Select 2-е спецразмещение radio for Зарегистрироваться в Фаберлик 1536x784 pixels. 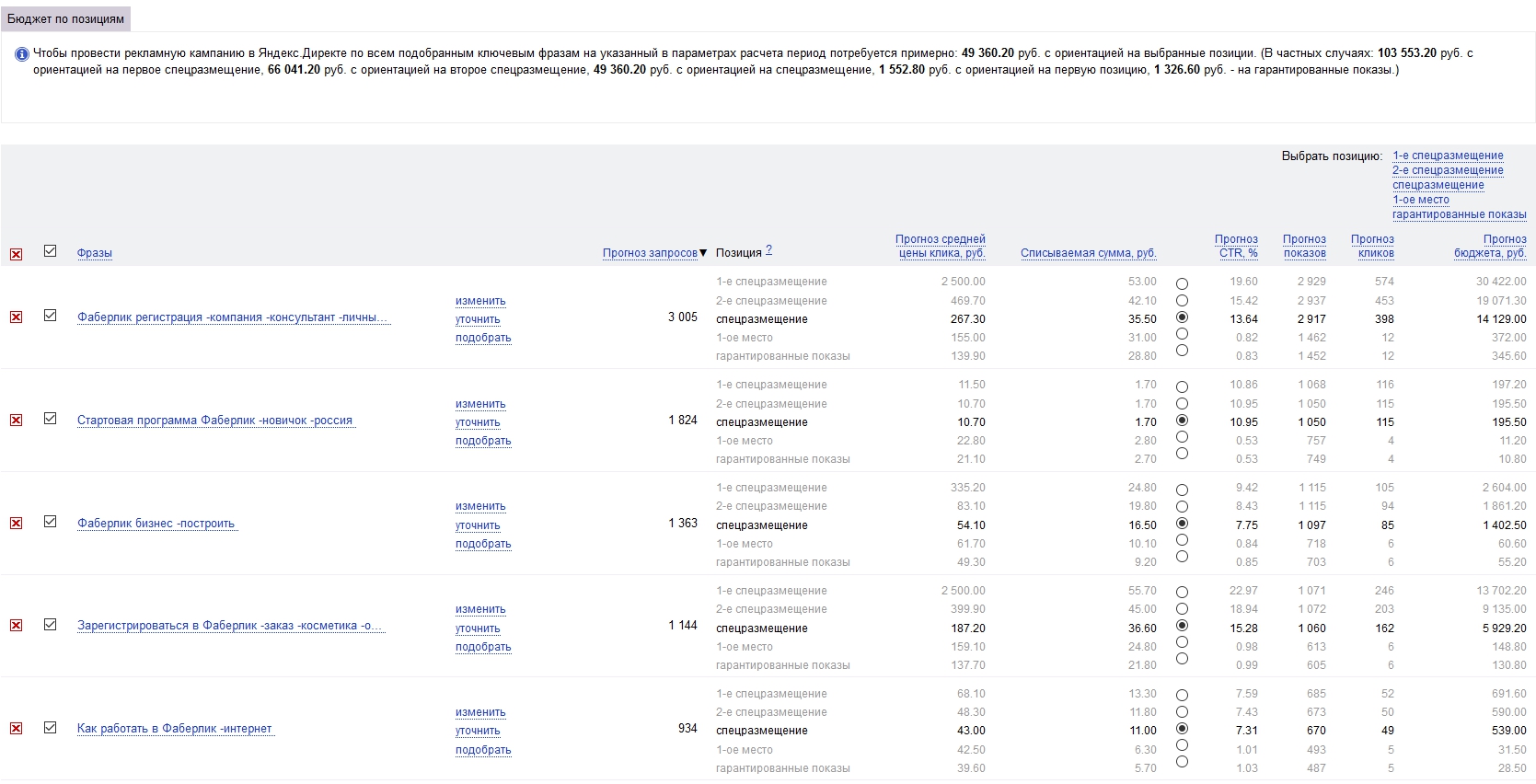pyautogui.click(x=1182, y=608)
